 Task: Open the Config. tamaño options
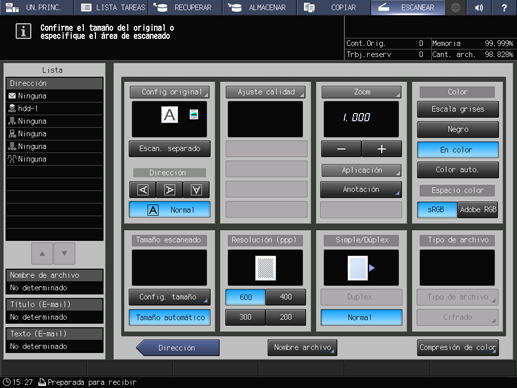tap(169, 297)
